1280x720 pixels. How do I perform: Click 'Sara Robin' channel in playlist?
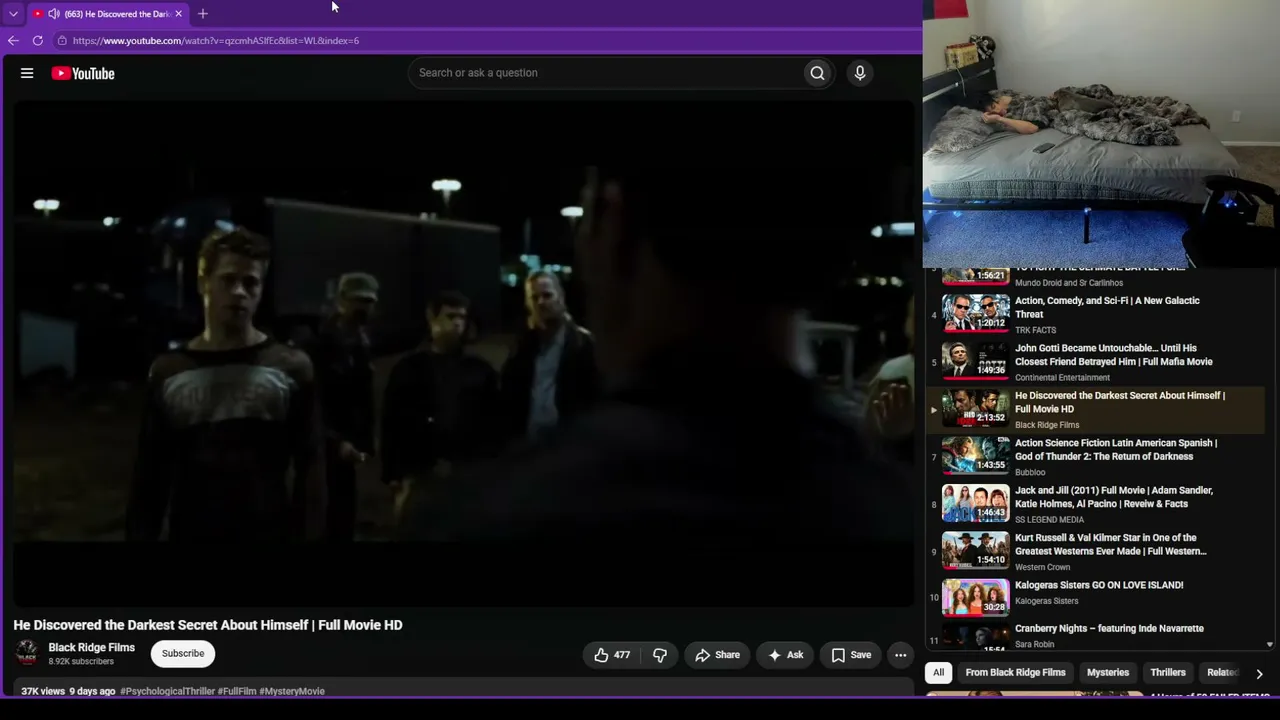click(x=1034, y=645)
